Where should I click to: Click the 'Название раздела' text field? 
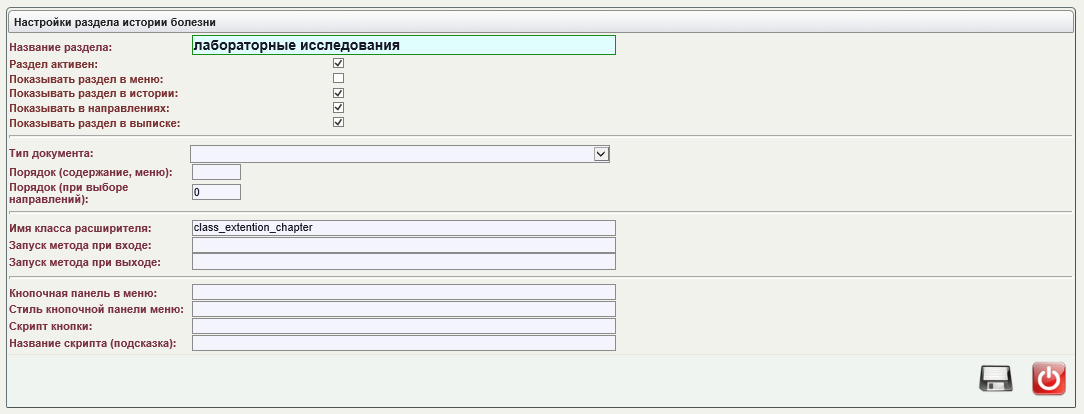point(403,45)
